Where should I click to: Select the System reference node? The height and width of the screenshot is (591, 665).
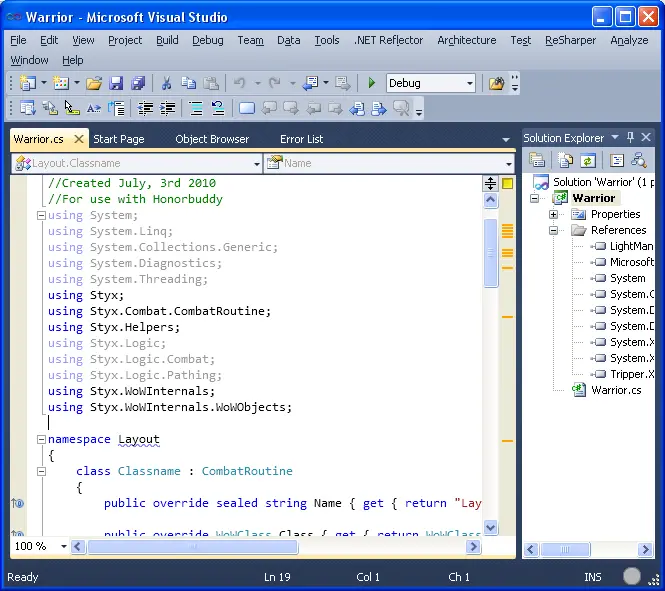pyautogui.click(x=628, y=278)
